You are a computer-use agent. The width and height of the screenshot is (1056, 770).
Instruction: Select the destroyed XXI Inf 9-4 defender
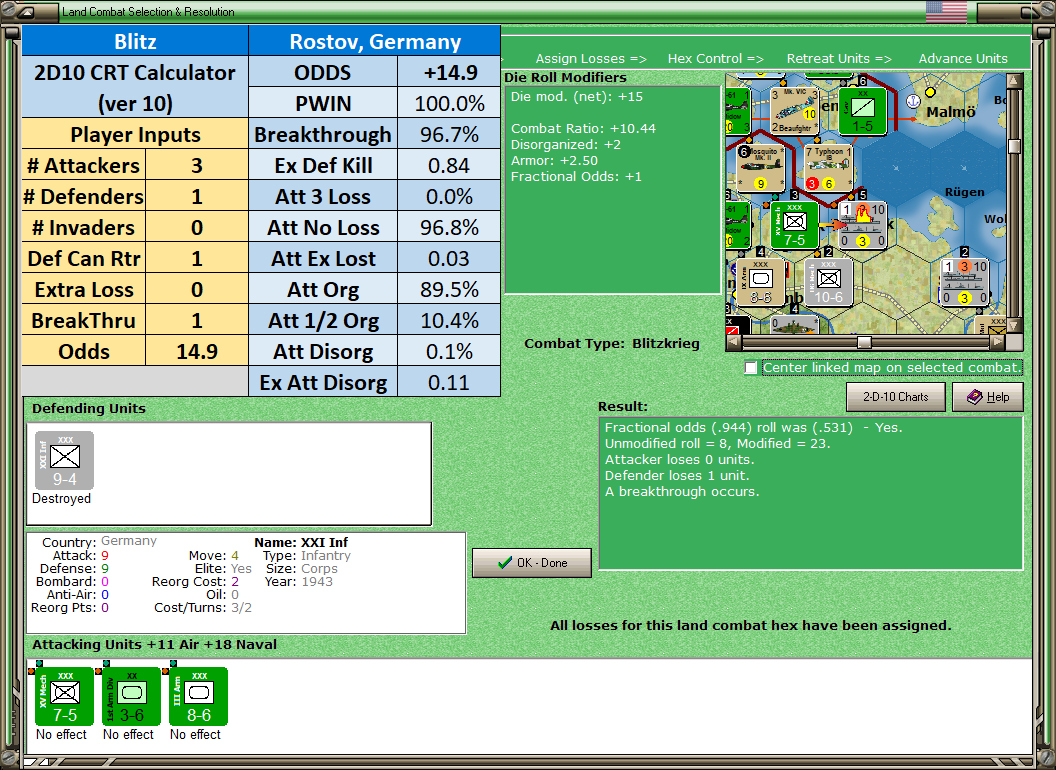(x=65, y=461)
